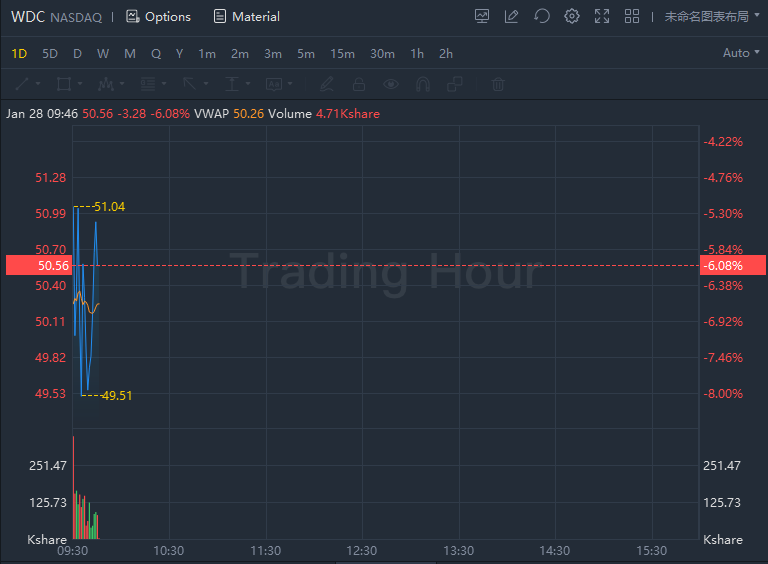Select the line drawing tool

click(21, 84)
